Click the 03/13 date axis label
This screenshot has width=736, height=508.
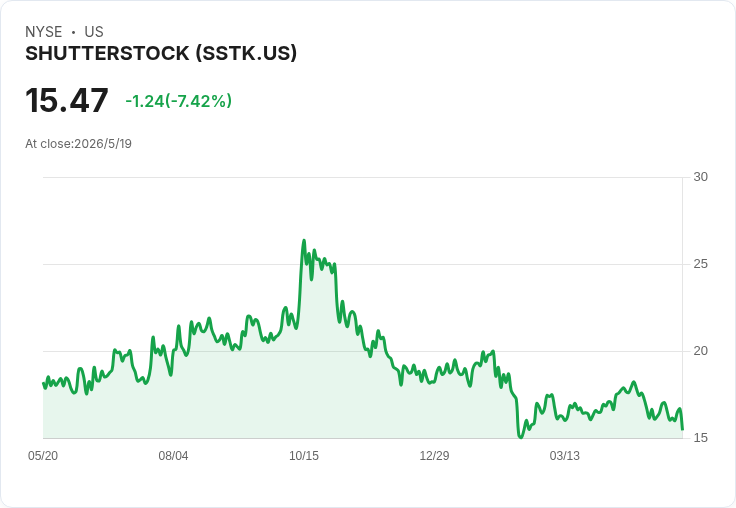pyautogui.click(x=565, y=455)
